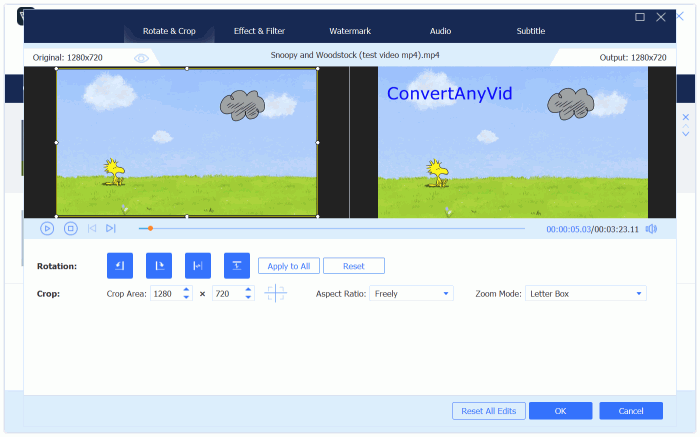This screenshot has height=437, width=700.
Task: Click Reset All Edits
Action: (488, 411)
